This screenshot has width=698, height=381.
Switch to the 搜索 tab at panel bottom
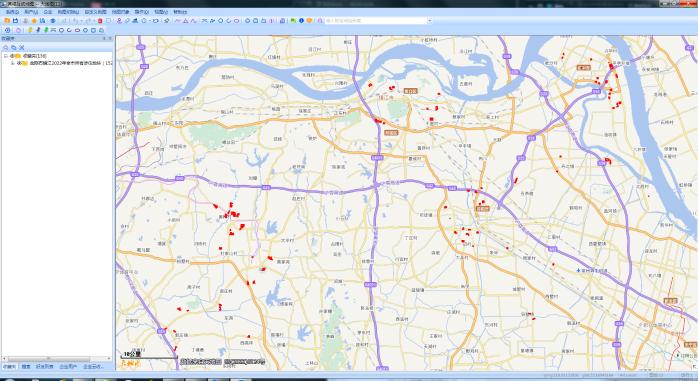coord(26,367)
